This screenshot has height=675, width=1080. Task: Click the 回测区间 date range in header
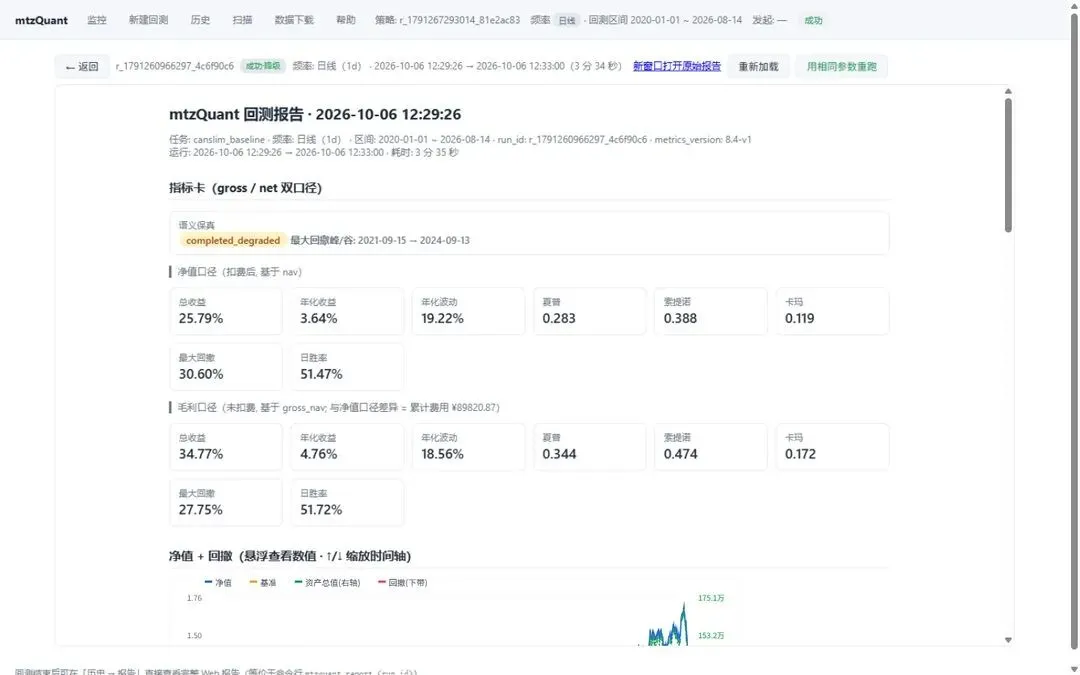pyautogui.click(x=665, y=20)
